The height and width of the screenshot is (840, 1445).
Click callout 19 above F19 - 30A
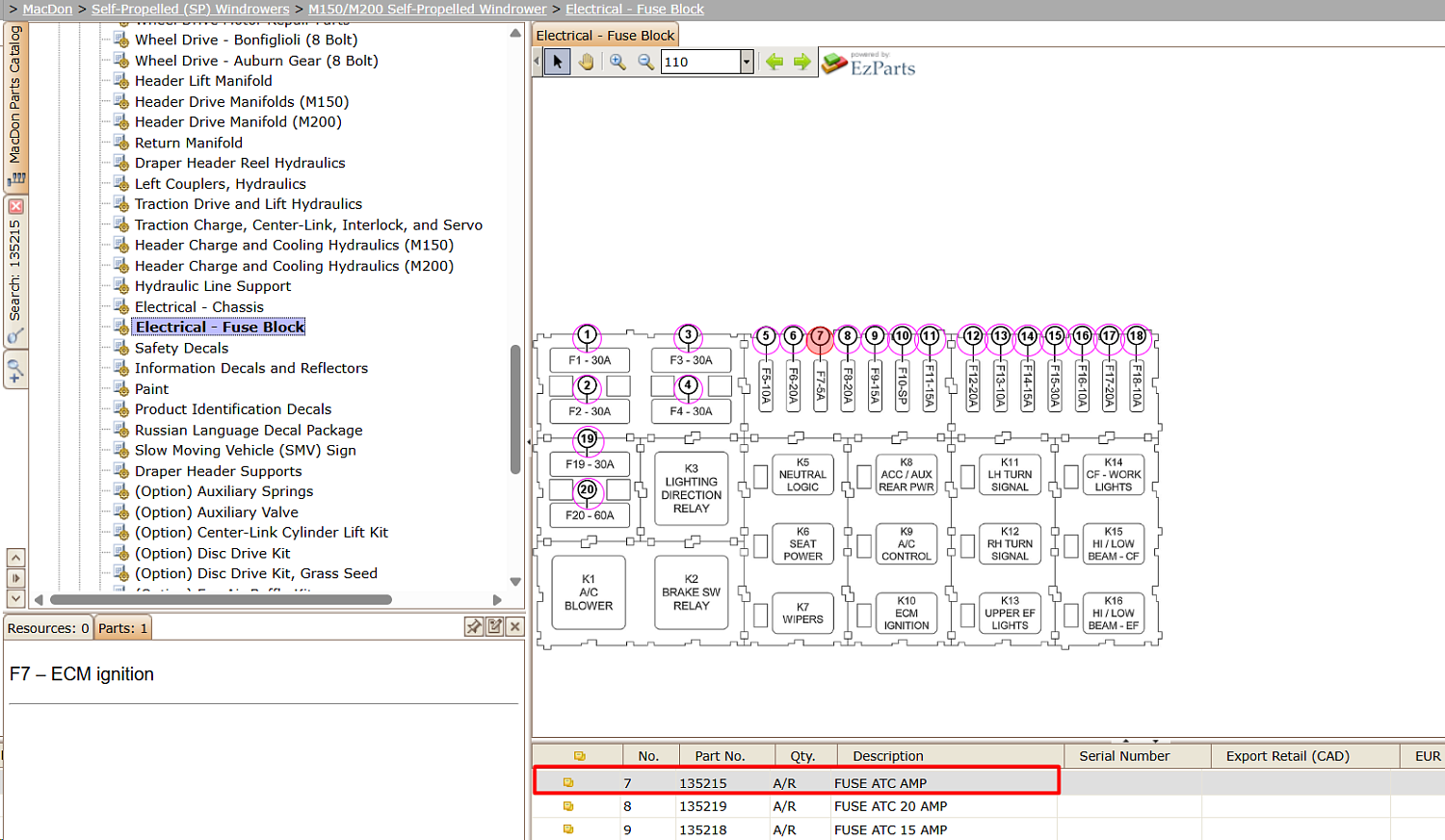coord(587,439)
